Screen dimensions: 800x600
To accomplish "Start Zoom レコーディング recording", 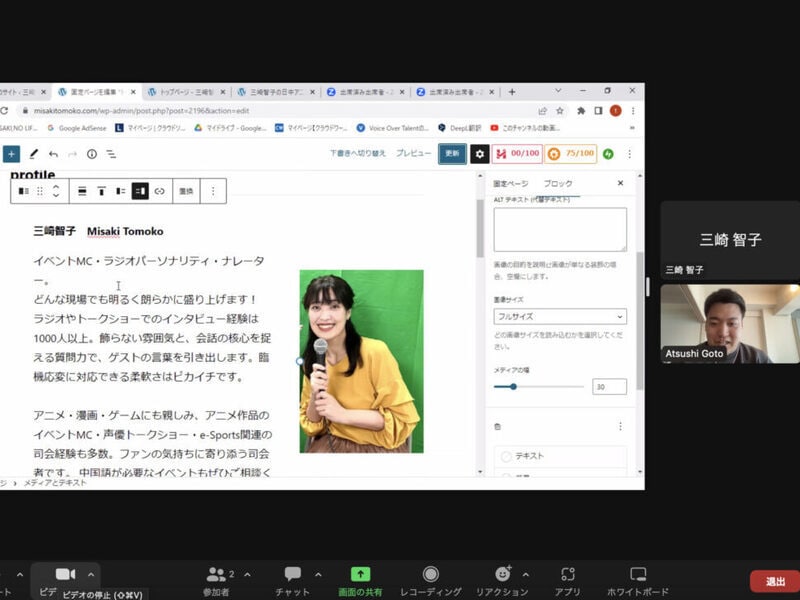I will tap(431, 581).
